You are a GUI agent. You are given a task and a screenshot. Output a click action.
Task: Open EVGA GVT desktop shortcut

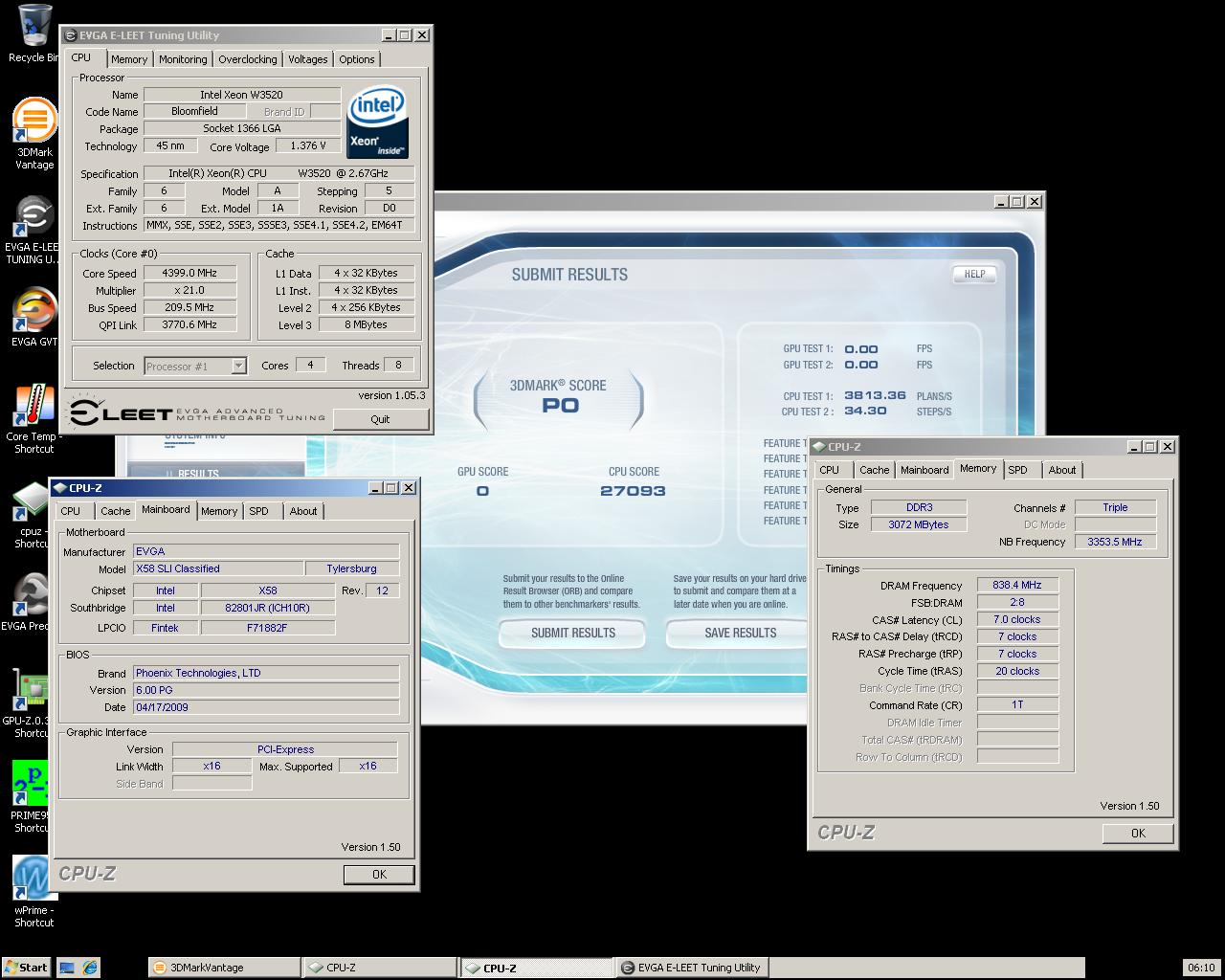(34, 318)
